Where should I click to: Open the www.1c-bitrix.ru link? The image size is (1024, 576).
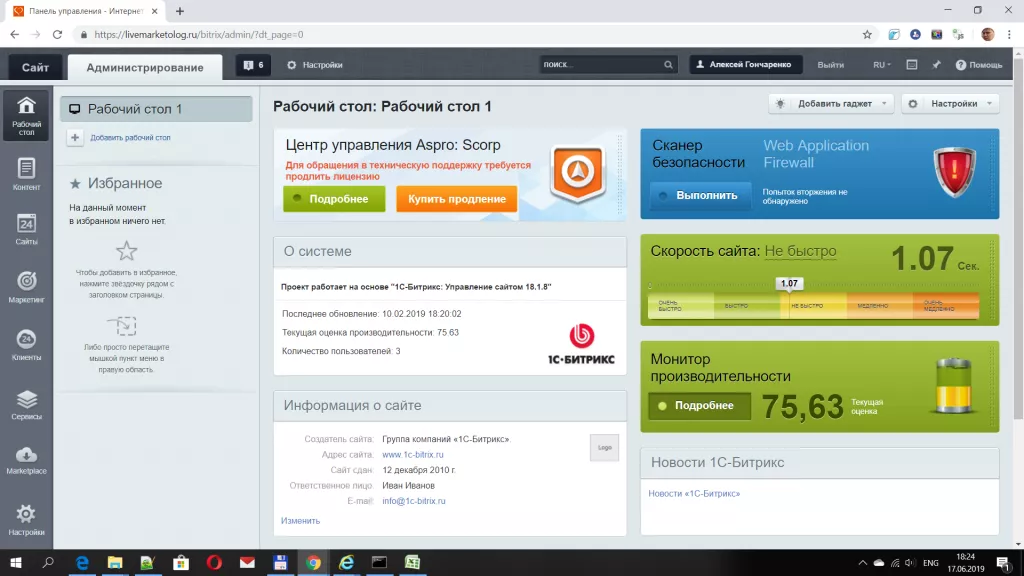point(413,455)
